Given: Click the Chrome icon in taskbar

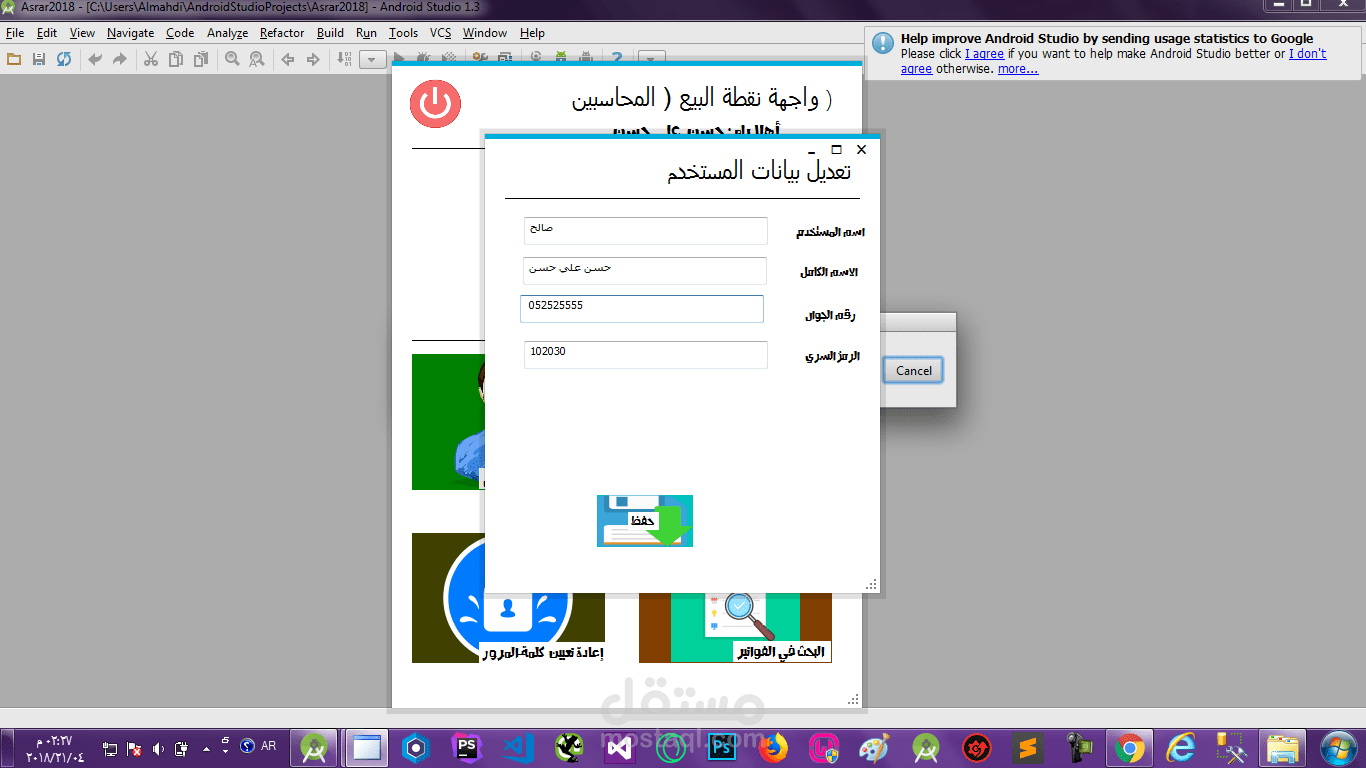Looking at the screenshot, I should 1130,747.
